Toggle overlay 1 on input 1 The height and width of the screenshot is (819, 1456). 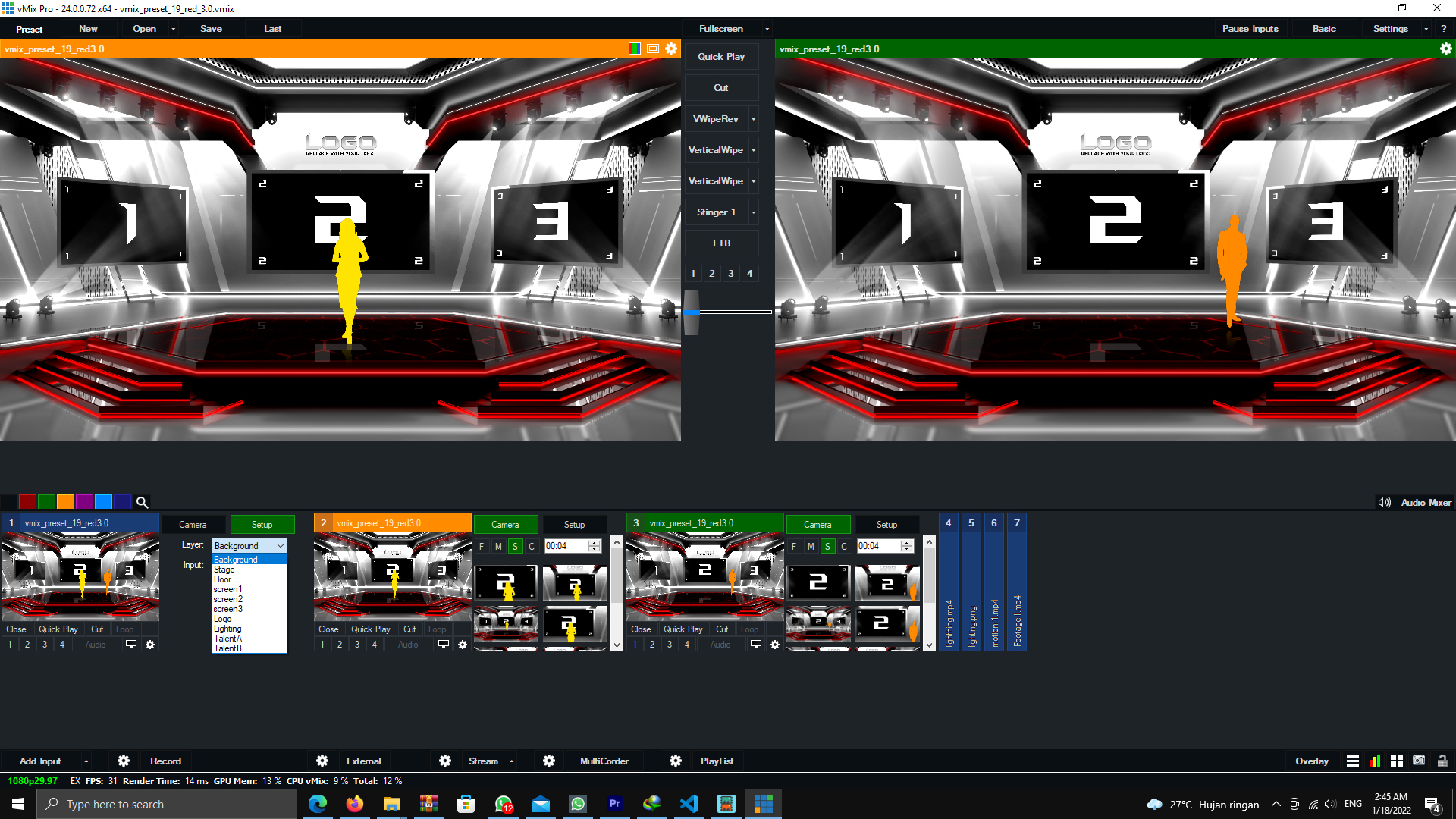tap(10, 645)
